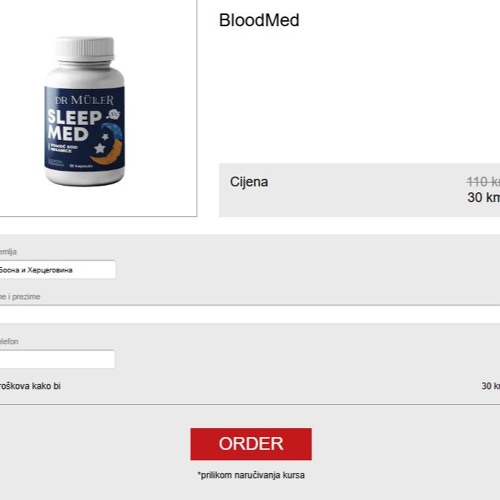
Task: Click the 30 km discounted price under Cijena
Action: tap(483, 197)
